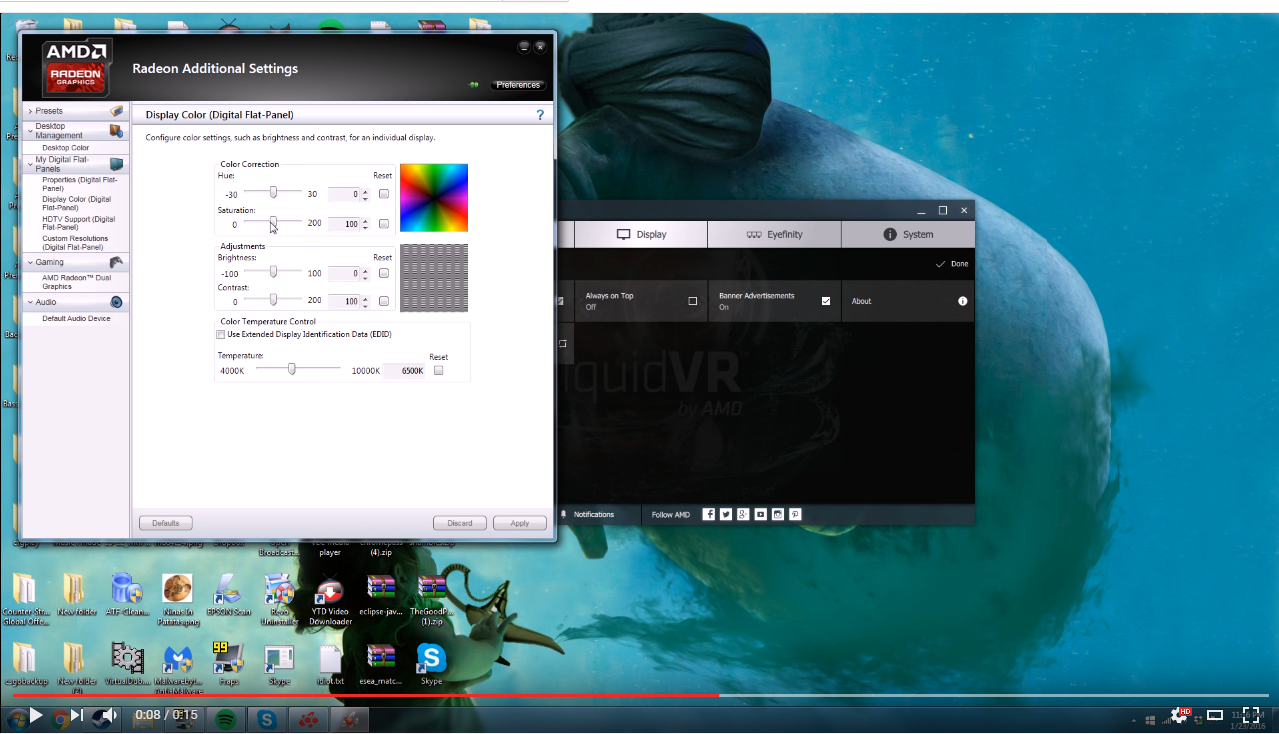Viewport: 1279px width, 734px height.
Task: Increase Hue value with up arrow
Action: click(365, 191)
